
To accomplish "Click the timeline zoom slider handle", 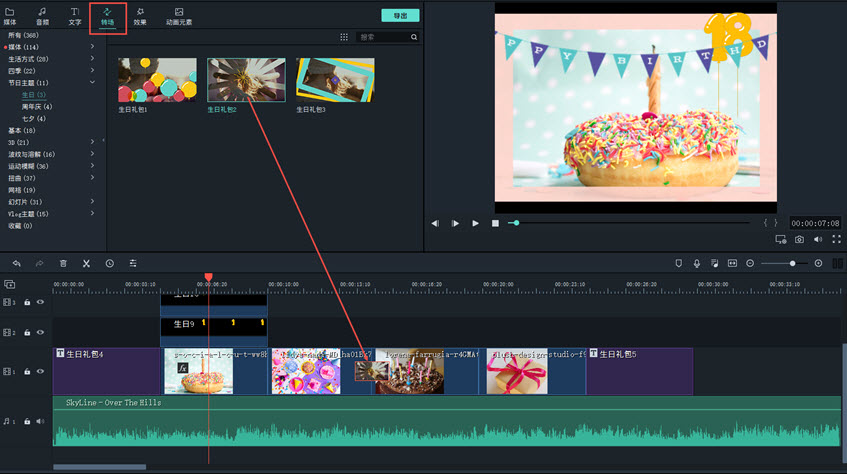I will click(x=792, y=263).
